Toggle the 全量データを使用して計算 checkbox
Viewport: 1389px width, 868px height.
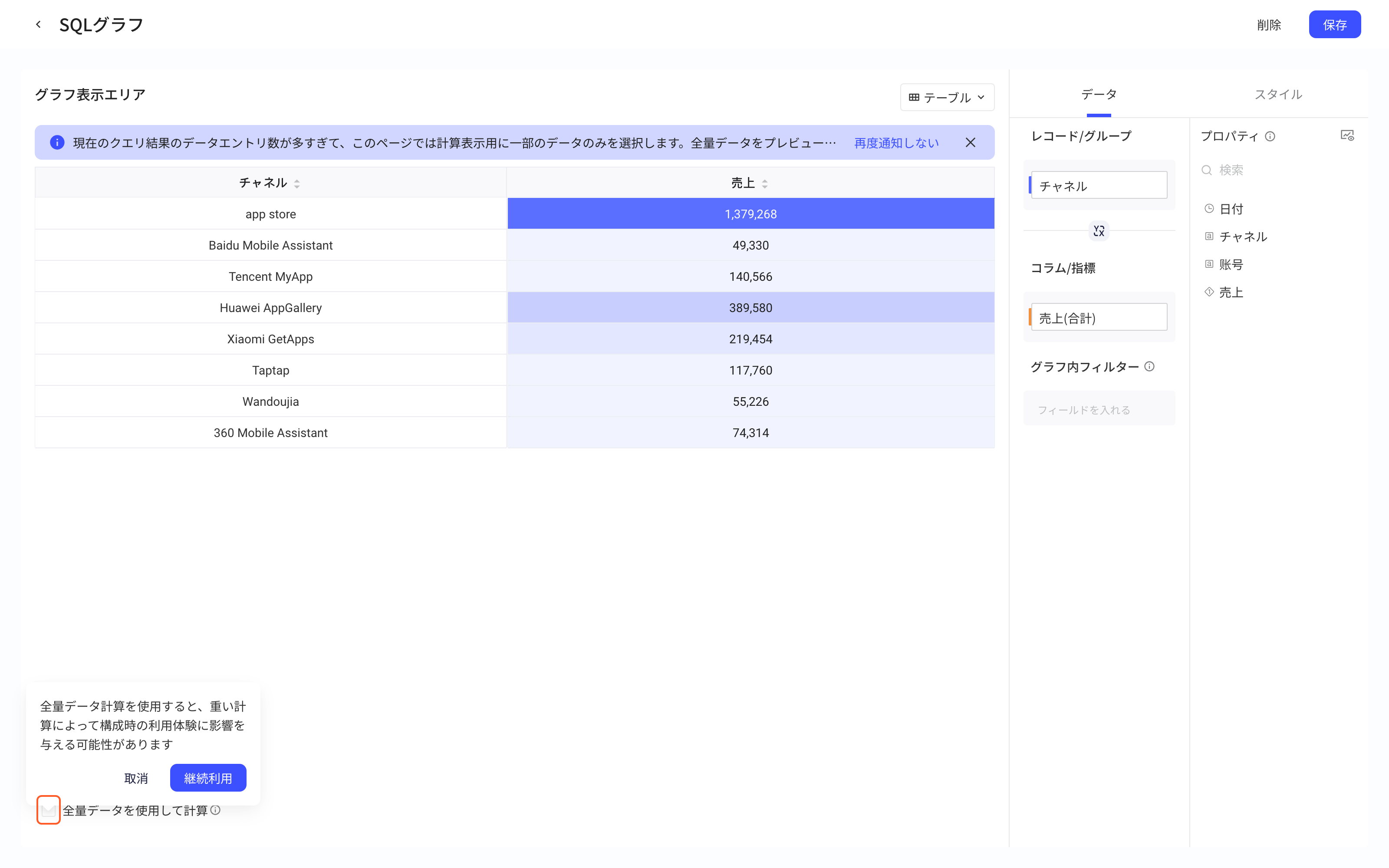click(x=48, y=810)
